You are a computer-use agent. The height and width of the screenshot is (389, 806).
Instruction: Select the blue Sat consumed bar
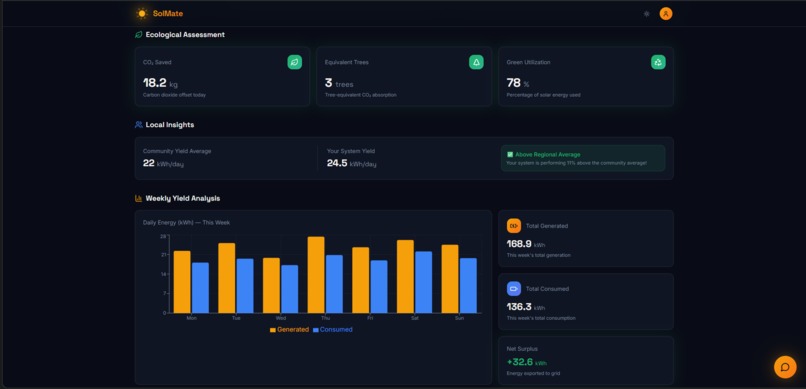tap(424, 282)
